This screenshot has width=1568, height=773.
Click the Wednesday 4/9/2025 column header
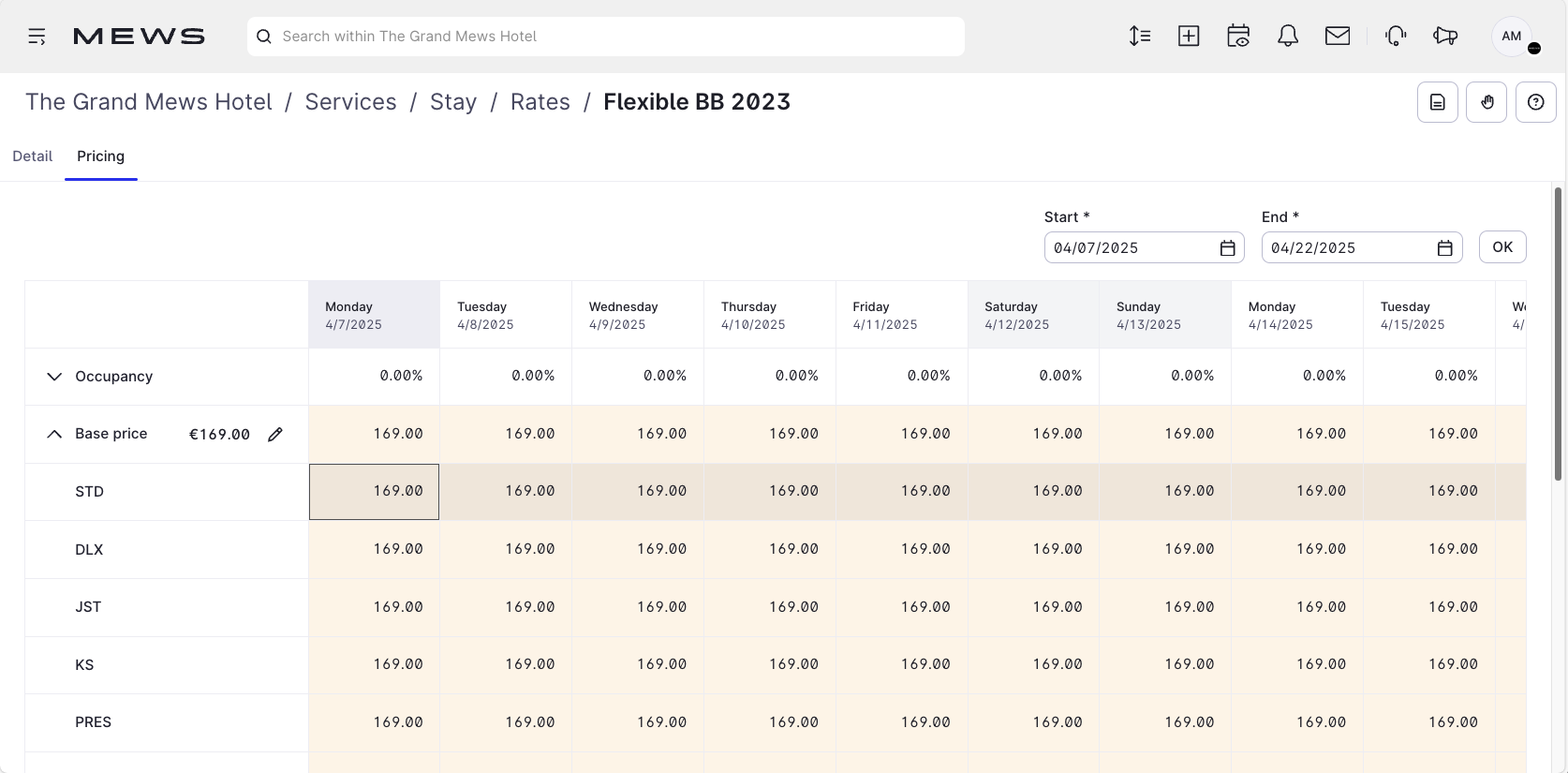tap(638, 315)
